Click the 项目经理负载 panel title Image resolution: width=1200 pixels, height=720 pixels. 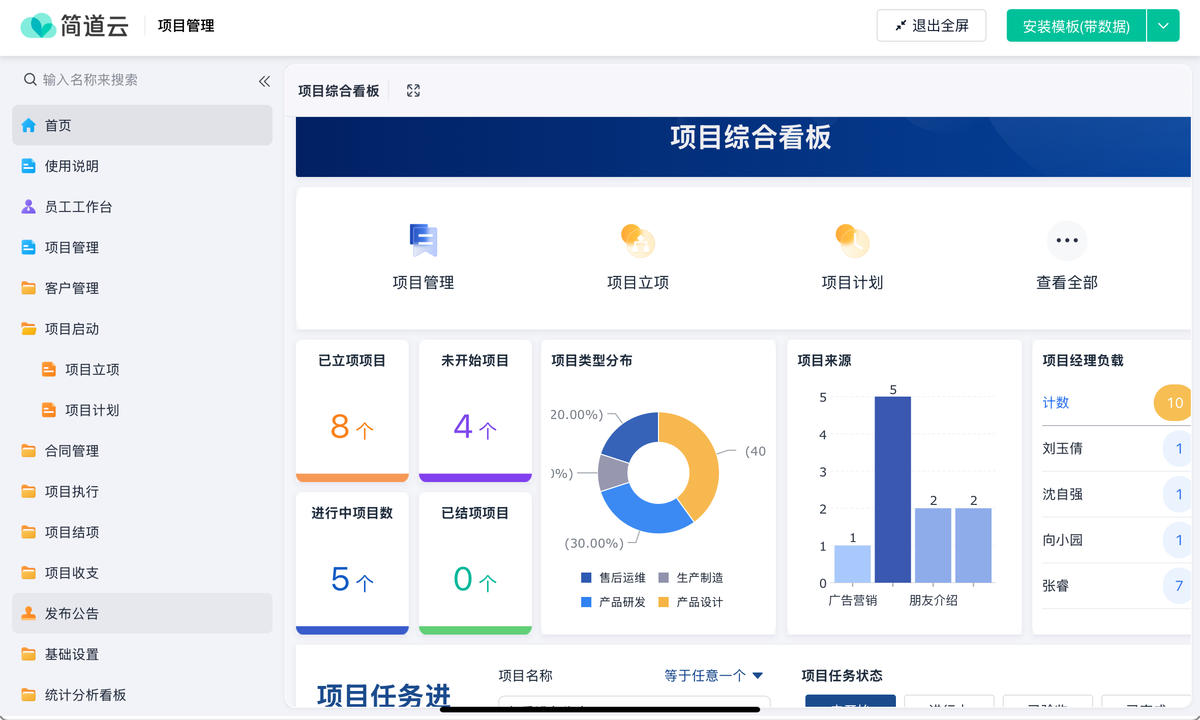pyautogui.click(x=1083, y=360)
